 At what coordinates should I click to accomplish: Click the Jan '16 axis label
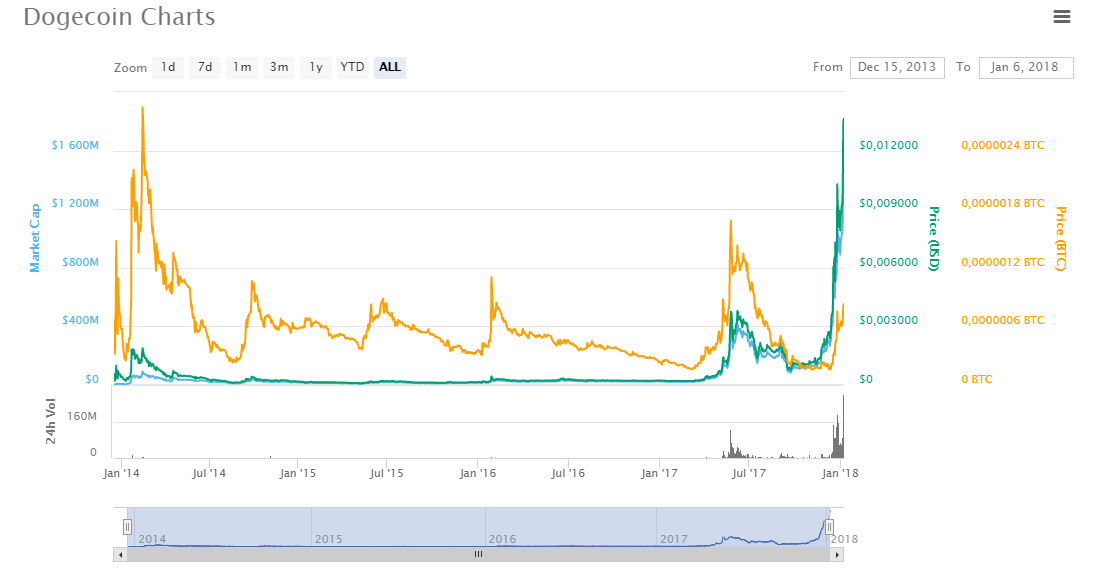click(x=478, y=473)
